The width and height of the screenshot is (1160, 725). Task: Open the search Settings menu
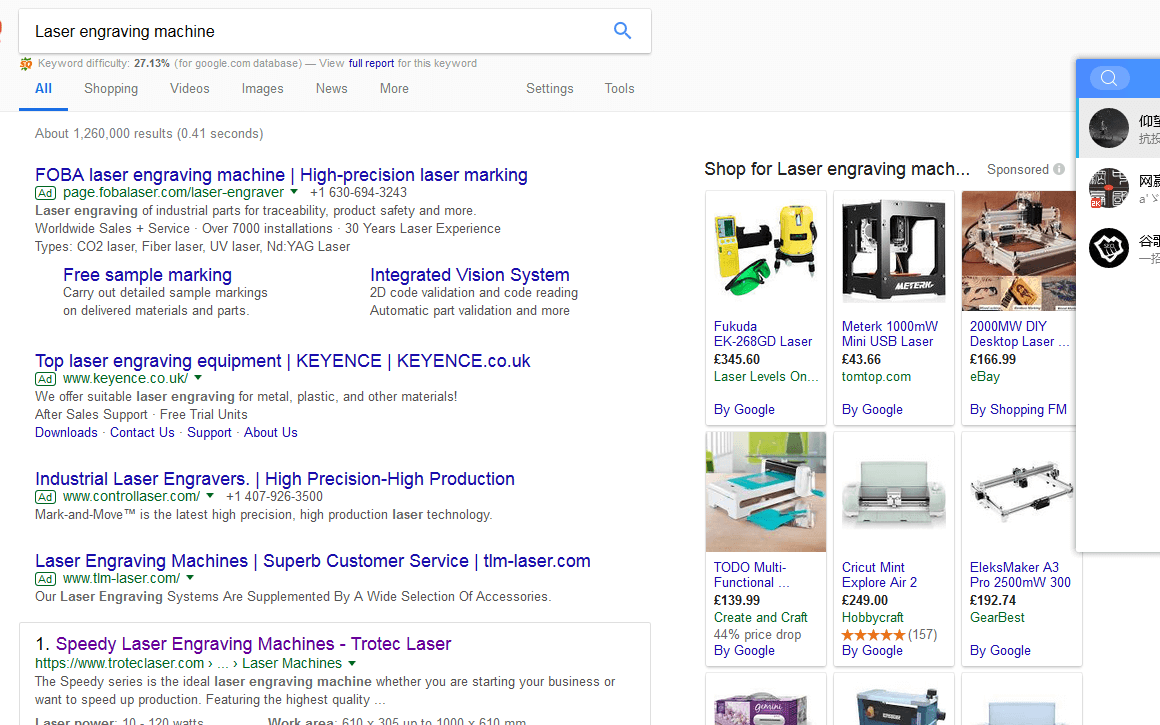[x=550, y=89]
